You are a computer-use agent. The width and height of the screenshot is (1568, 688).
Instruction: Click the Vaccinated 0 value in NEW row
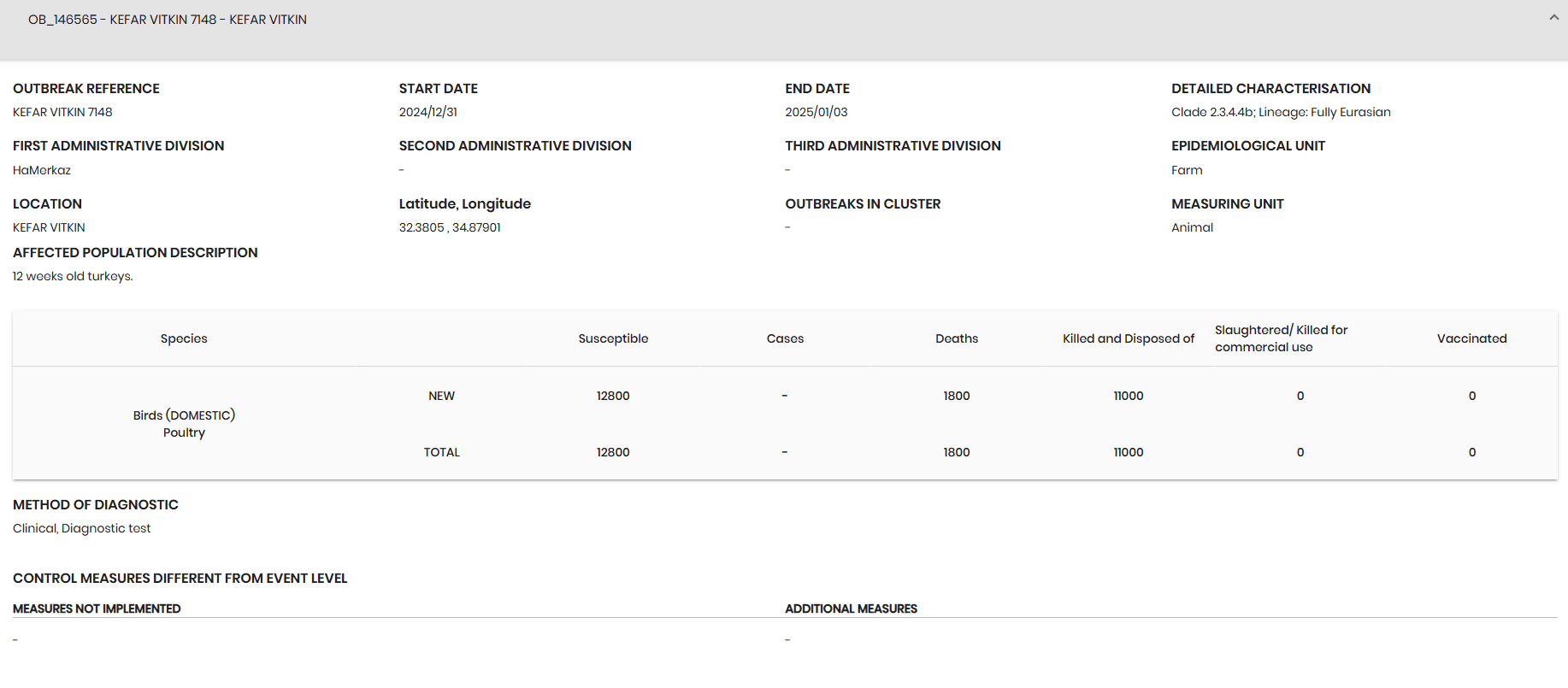click(x=1472, y=396)
